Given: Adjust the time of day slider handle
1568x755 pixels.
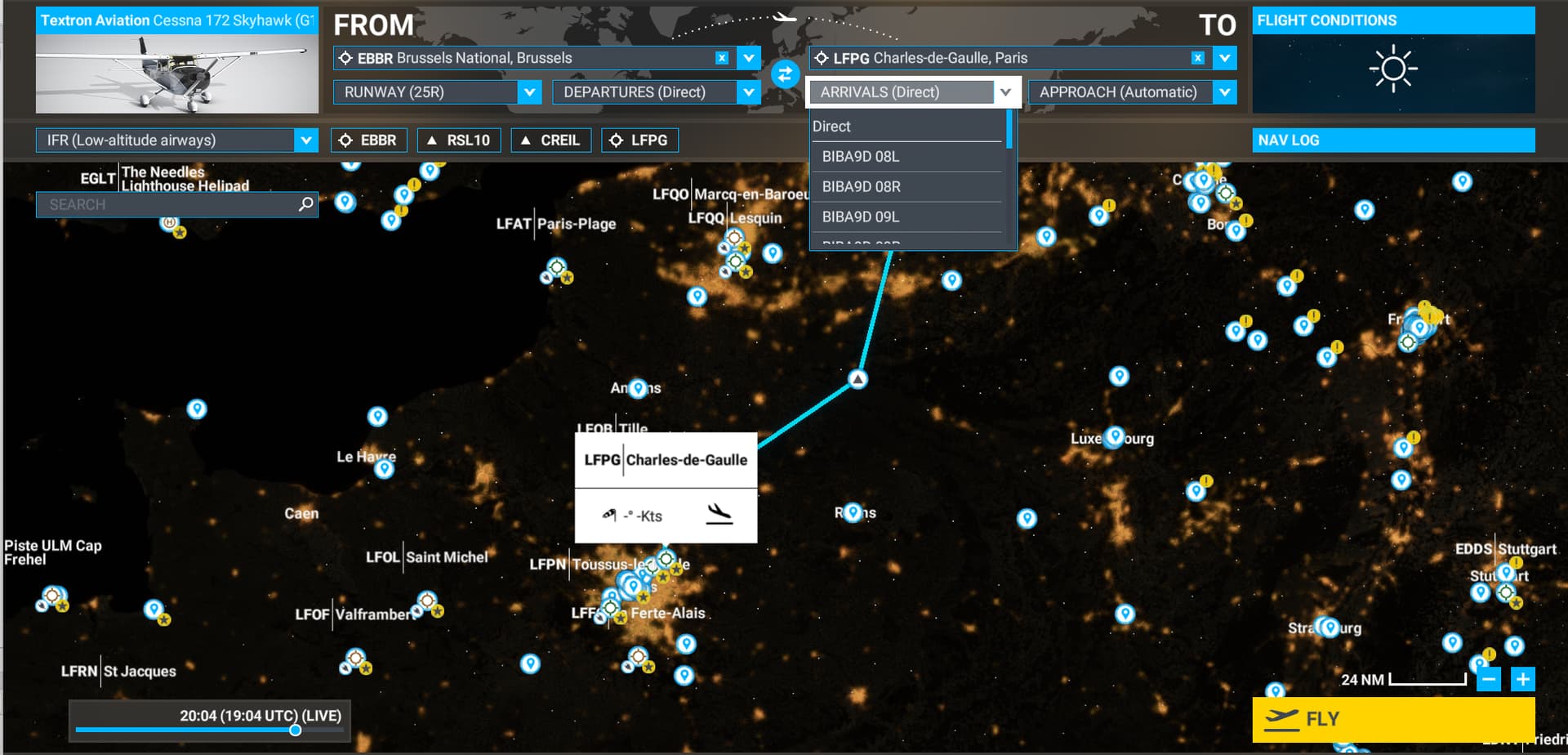Looking at the screenshot, I should pyautogui.click(x=295, y=730).
